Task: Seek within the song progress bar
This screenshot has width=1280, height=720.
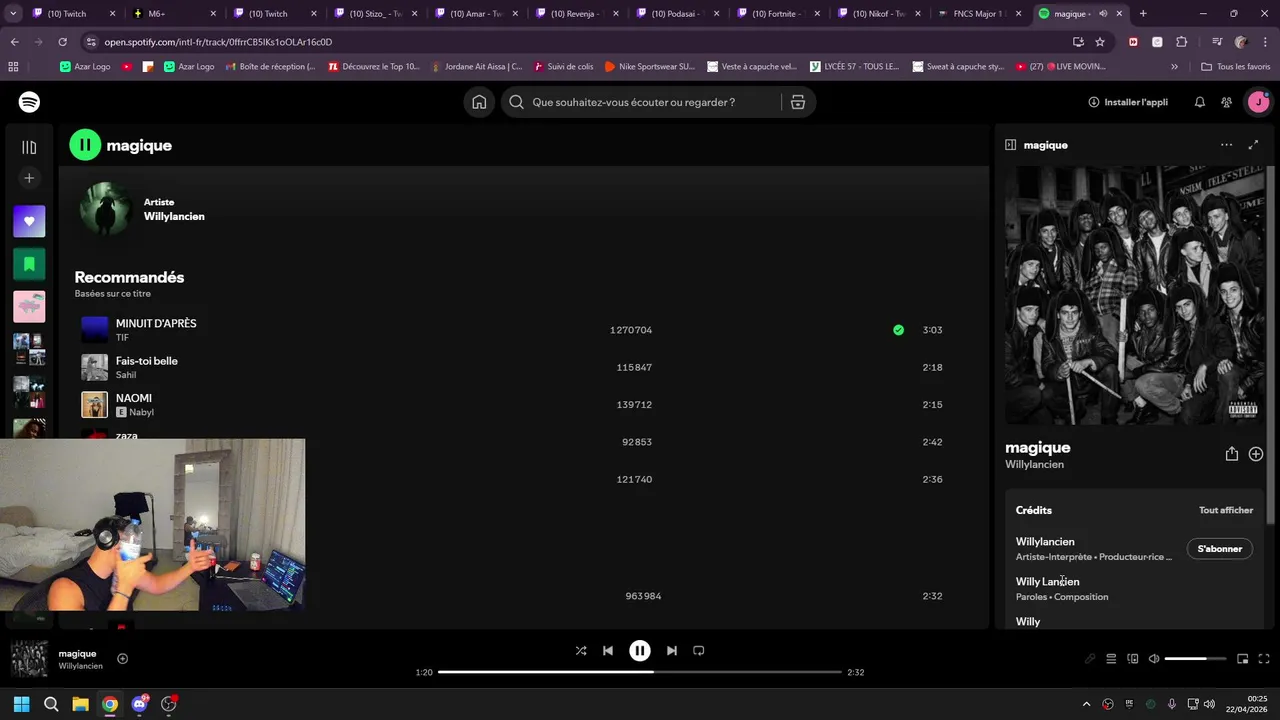Action: coord(640,672)
